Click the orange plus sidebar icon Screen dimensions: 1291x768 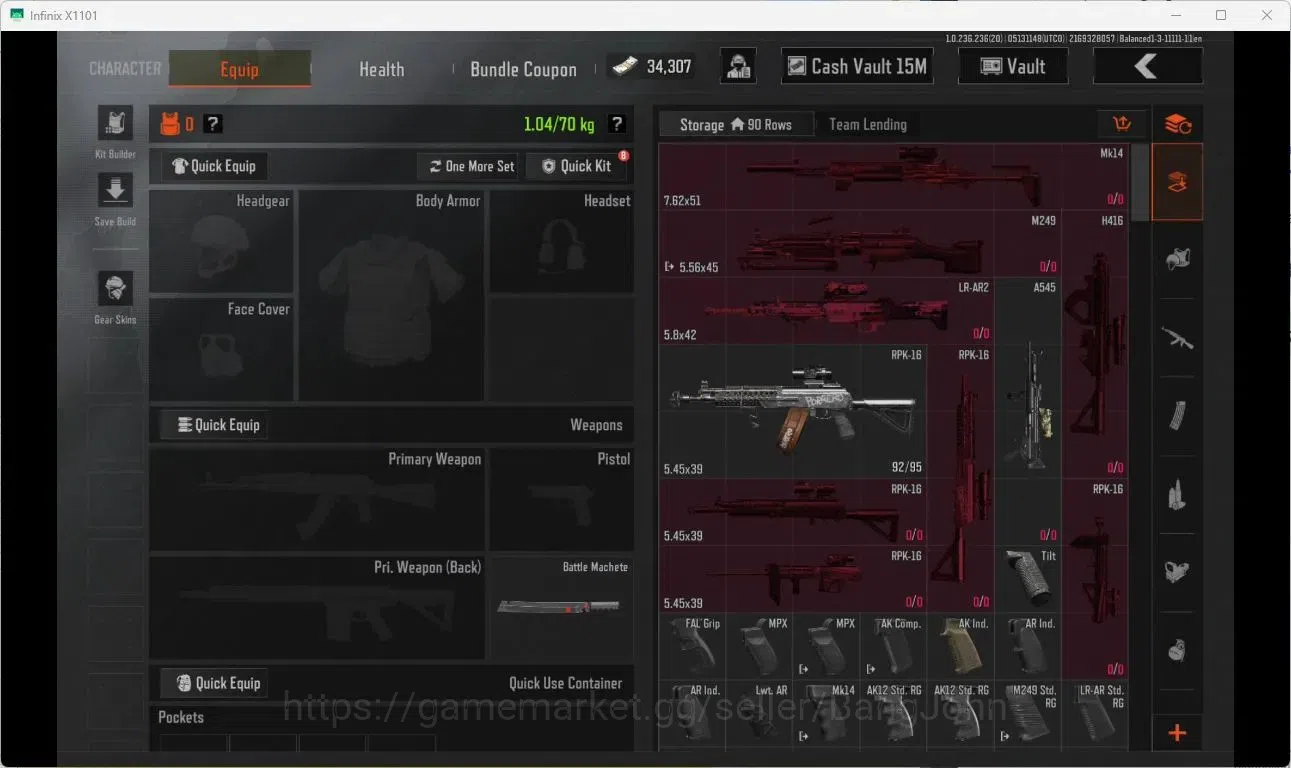pos(1177,733)
